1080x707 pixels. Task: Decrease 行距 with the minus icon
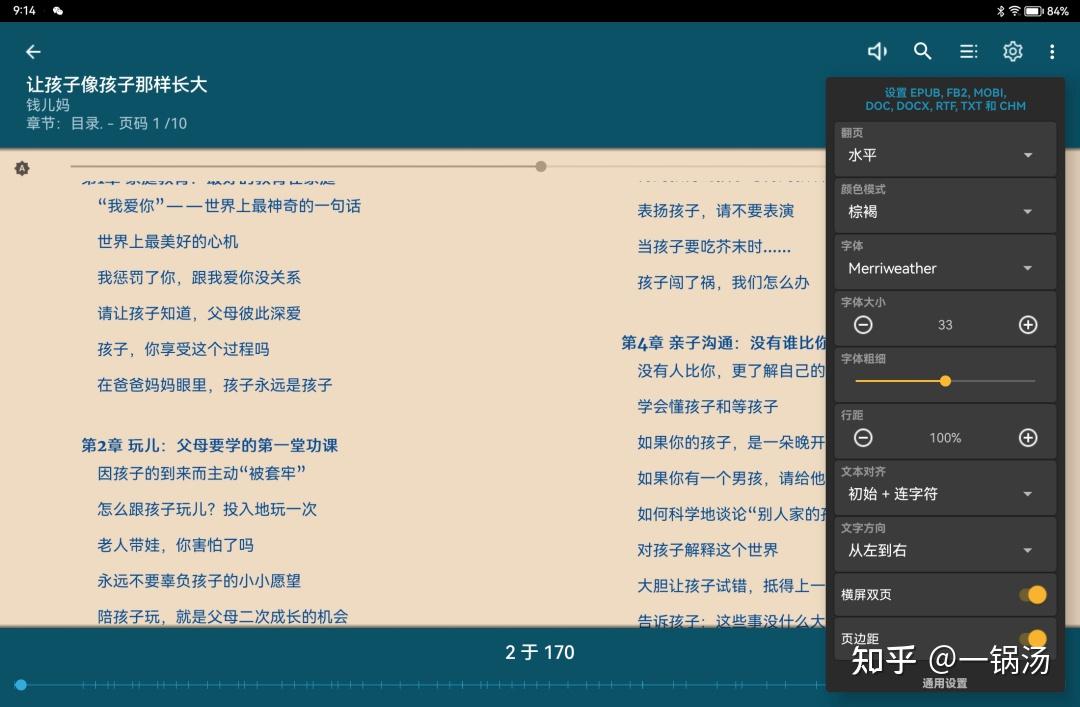tap(863, 437)
